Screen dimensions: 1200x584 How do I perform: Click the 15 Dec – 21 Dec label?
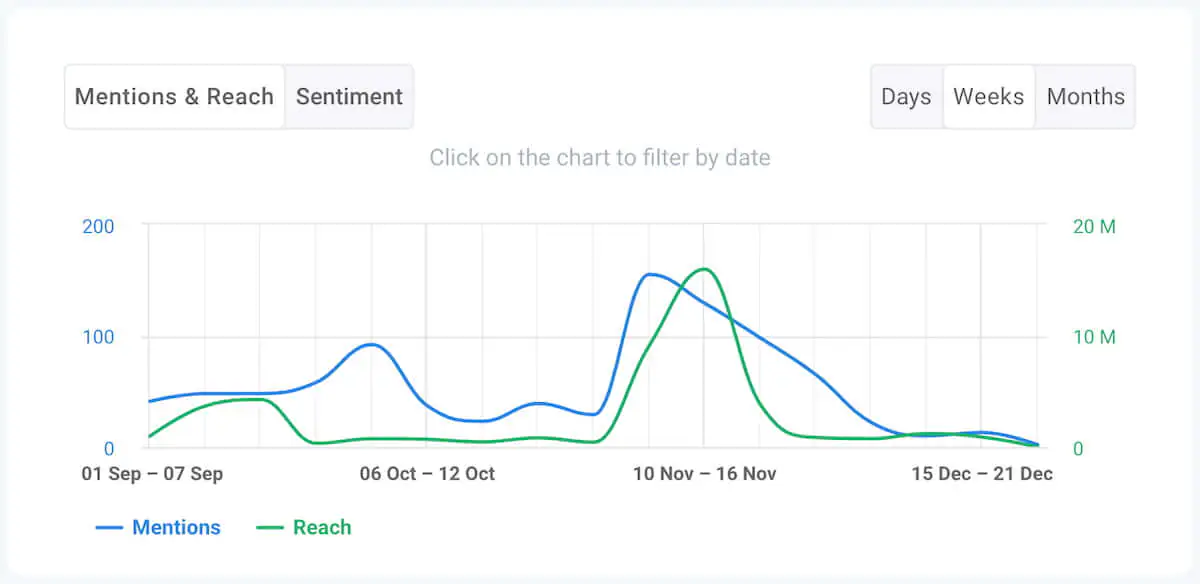pyautogui.click(x=982, y=473)
